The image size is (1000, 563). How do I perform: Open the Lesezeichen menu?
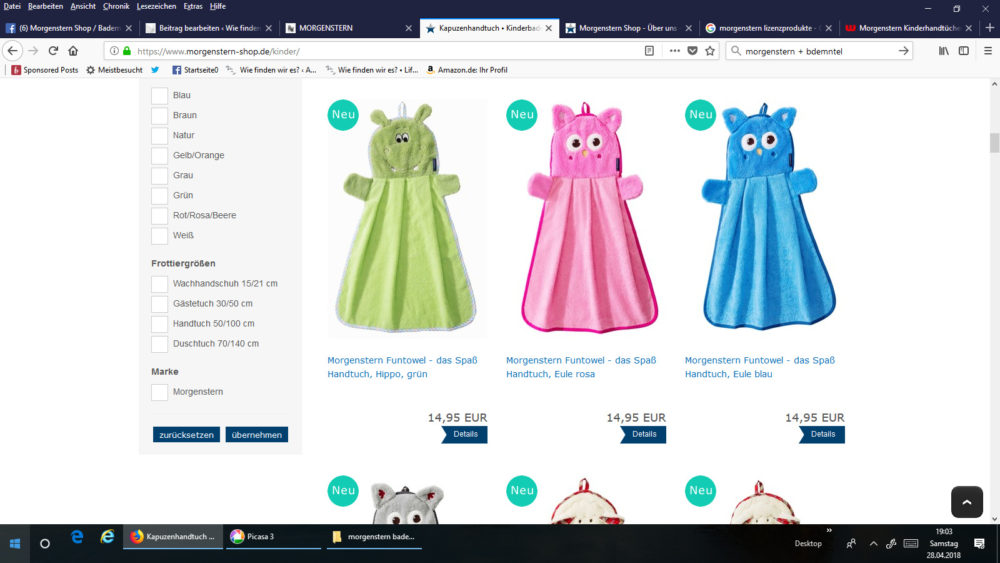point(156,6)
